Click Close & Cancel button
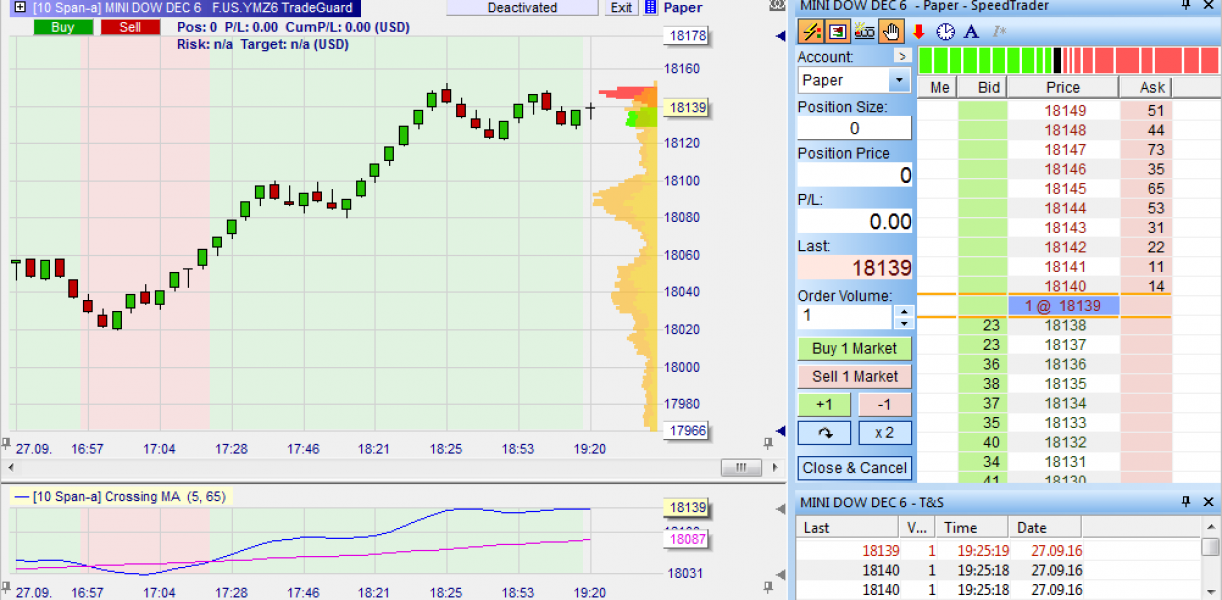Image resolution: width=1222 pixels, height=600 pixels. pyautogui.click(x=855, y=468)
